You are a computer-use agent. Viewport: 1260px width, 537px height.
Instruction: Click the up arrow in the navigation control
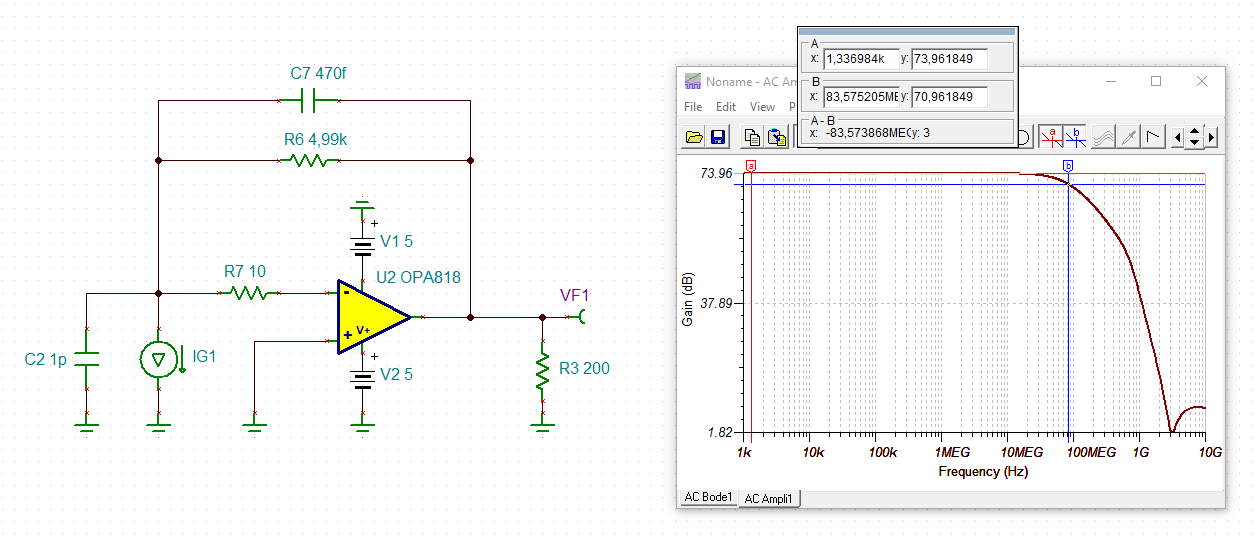[1194, 131]
